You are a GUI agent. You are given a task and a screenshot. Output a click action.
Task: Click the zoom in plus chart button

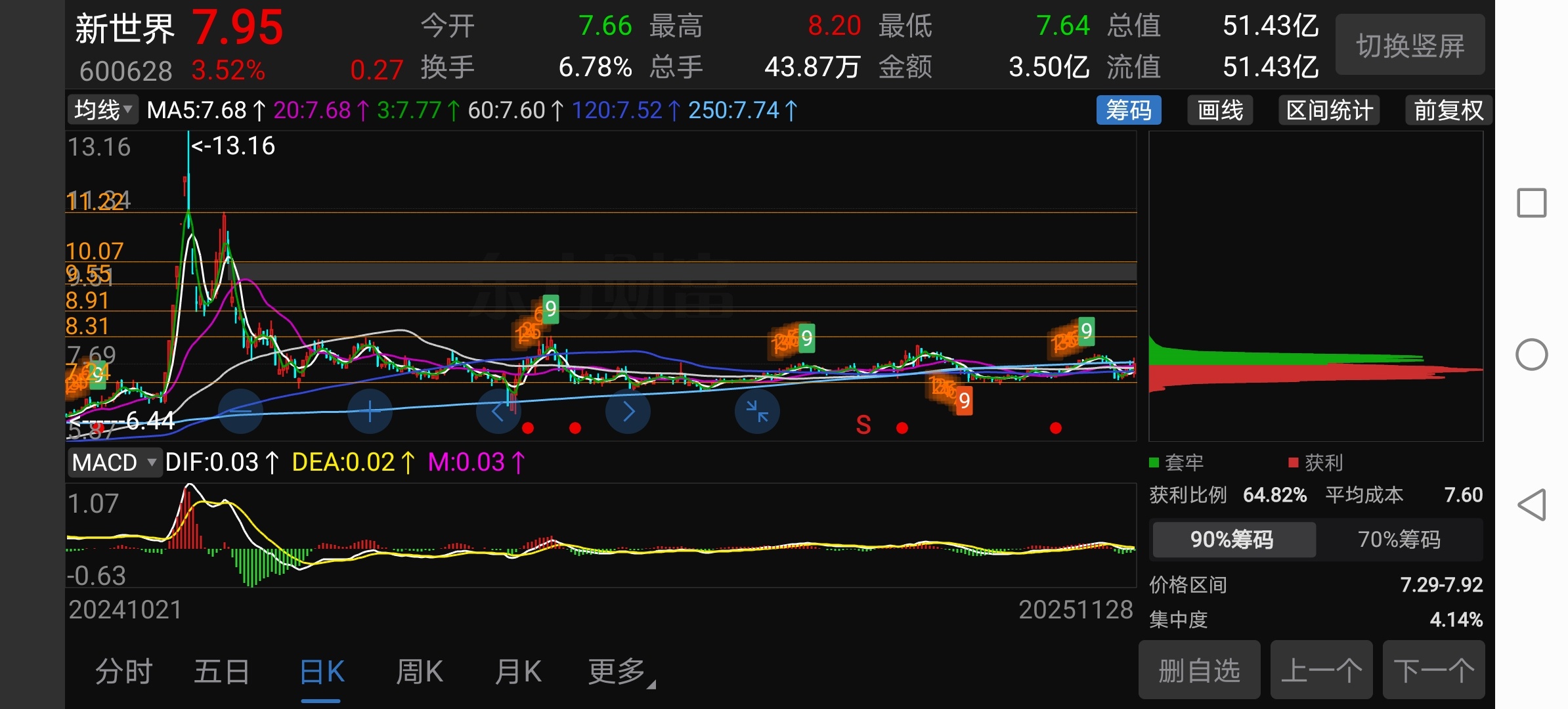pos(370,412)
